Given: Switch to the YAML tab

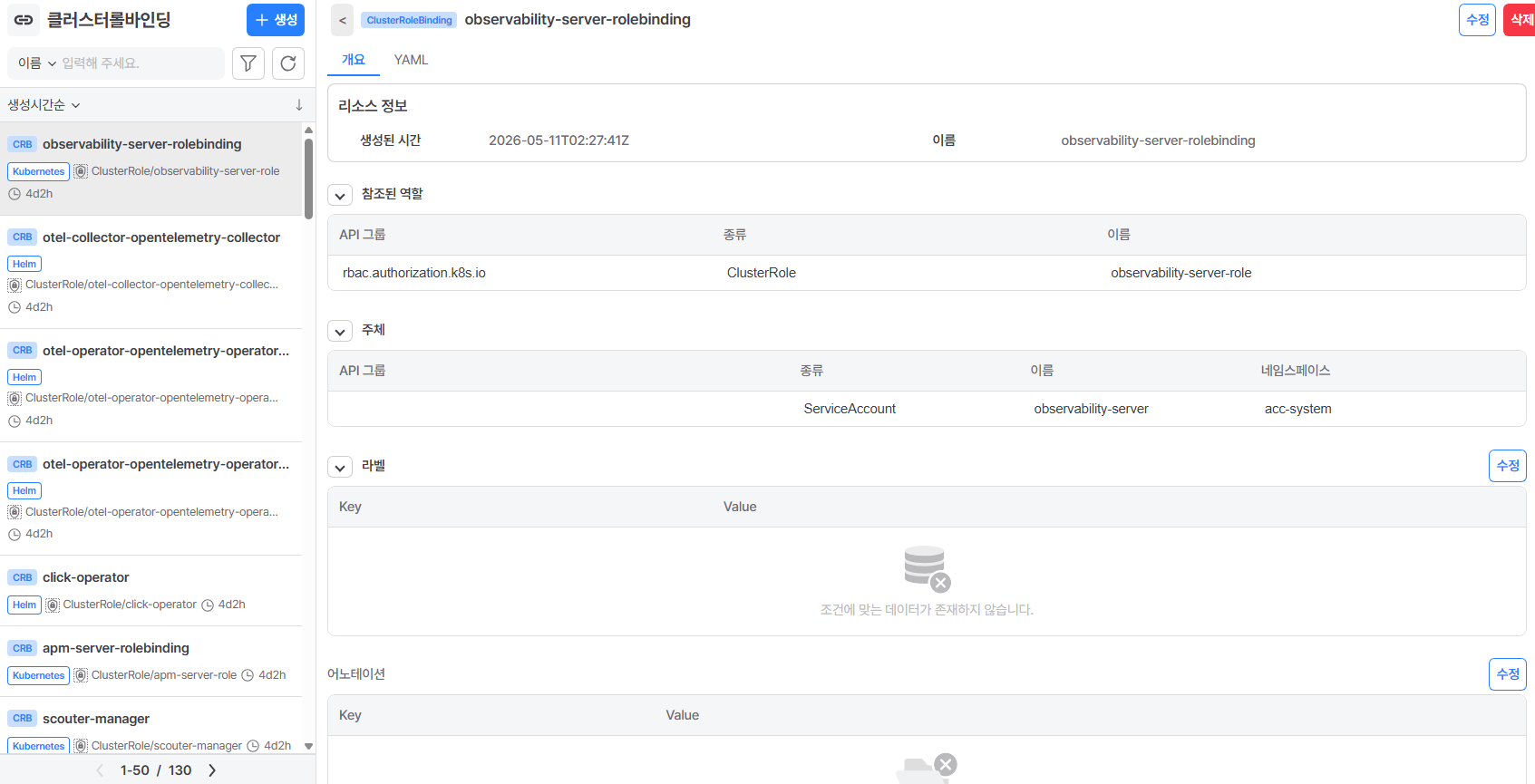Looking at the screenshot, I should point(411,60).
